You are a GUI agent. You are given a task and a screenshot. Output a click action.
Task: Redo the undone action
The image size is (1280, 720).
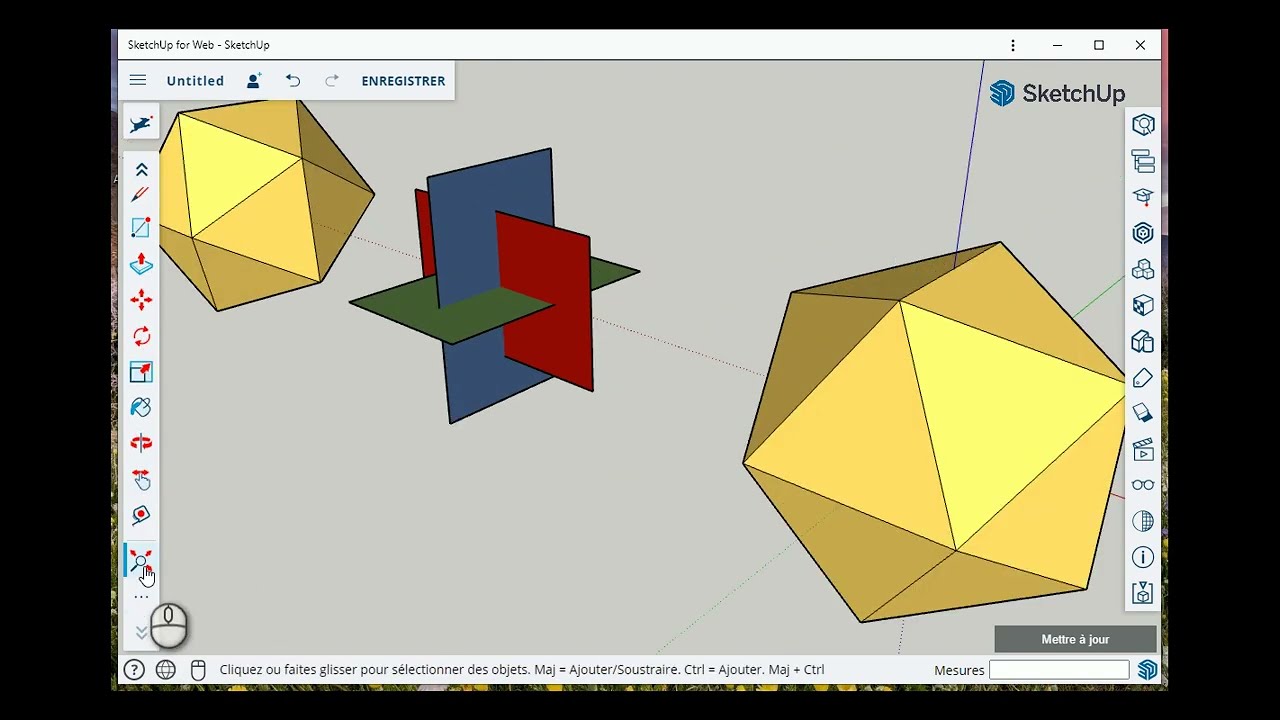click(332, 80)
